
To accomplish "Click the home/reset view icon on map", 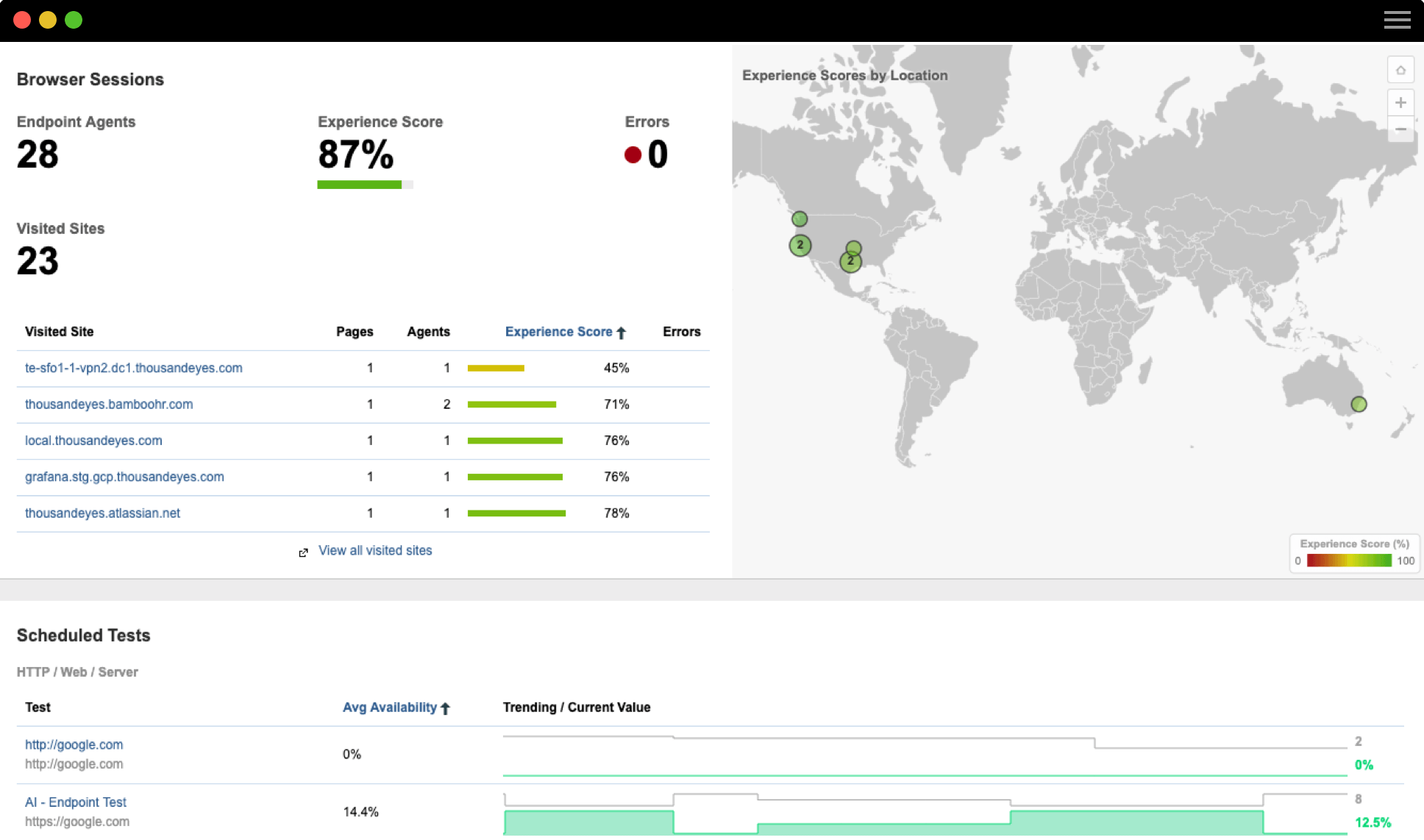I will [x=1401, y=73].
